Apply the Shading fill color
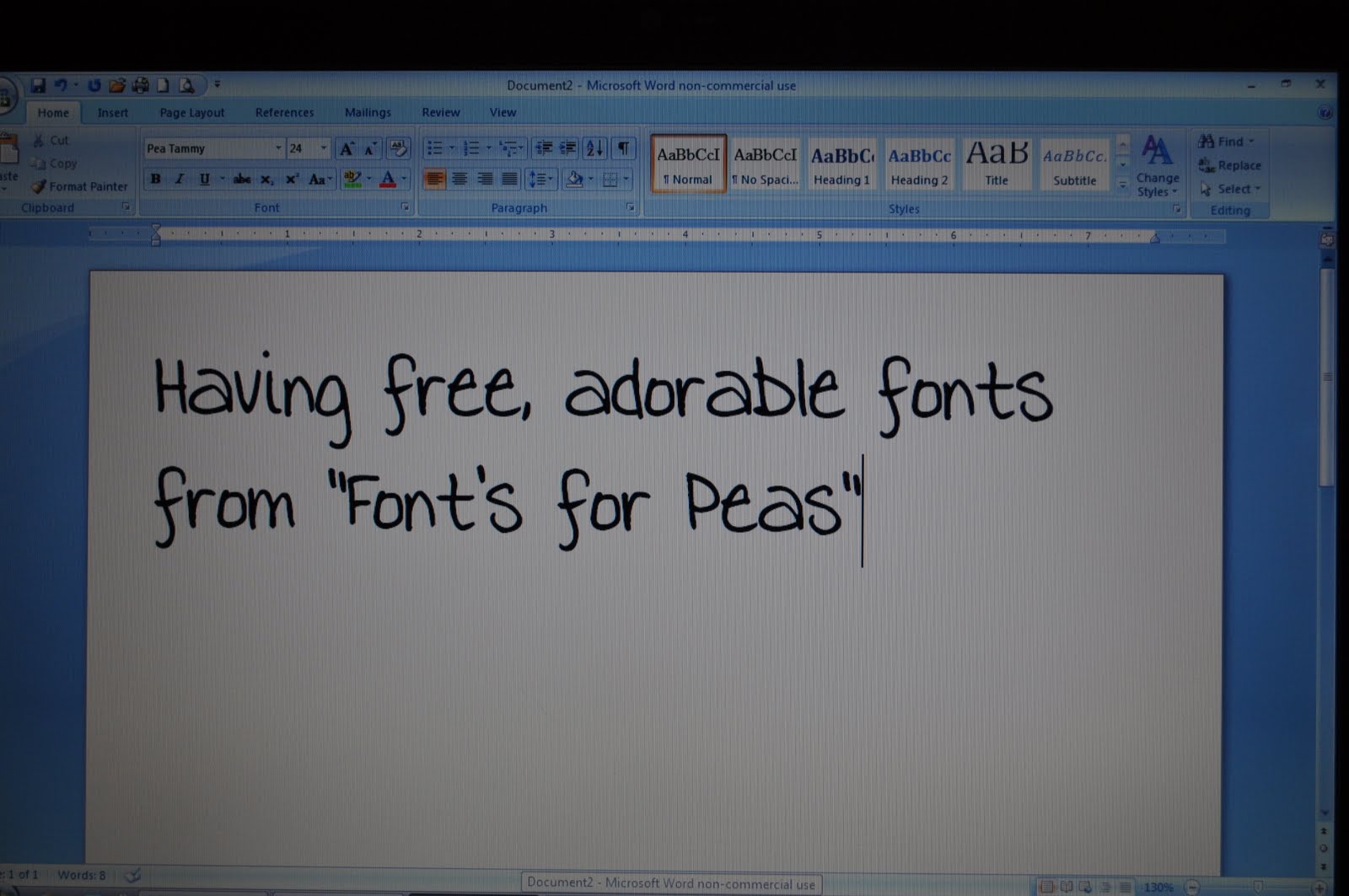Image resolution: width=1349 pixels, height=896 pixels. 575,179
